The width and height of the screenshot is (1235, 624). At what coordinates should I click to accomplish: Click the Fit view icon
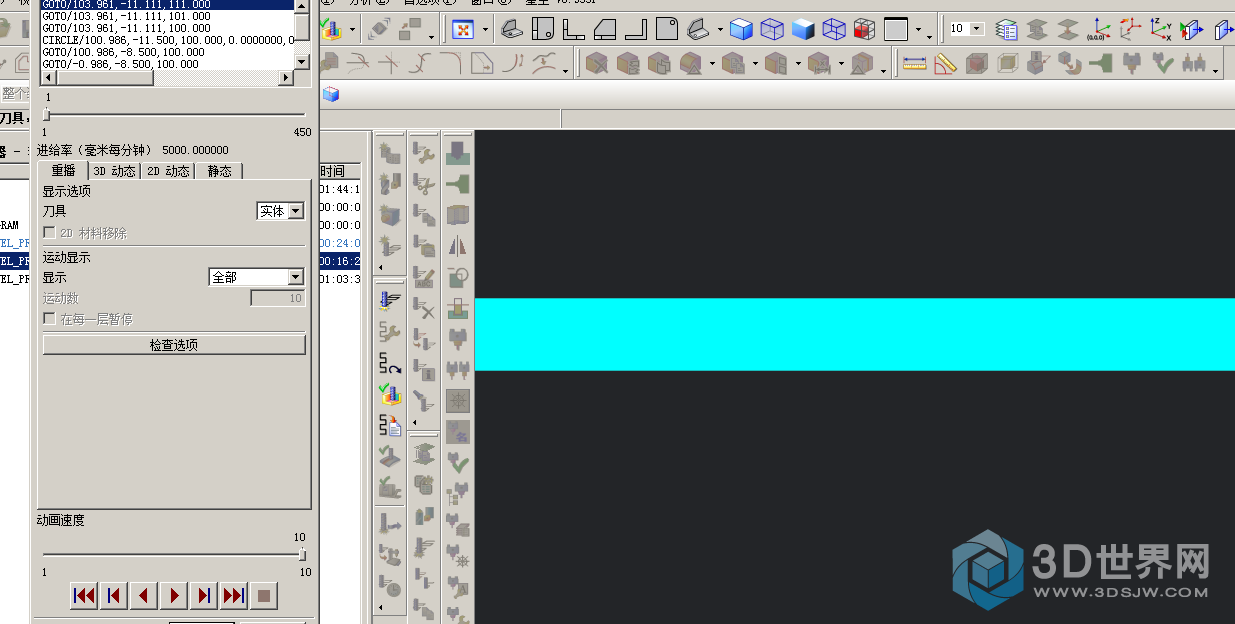coord(462,30)
